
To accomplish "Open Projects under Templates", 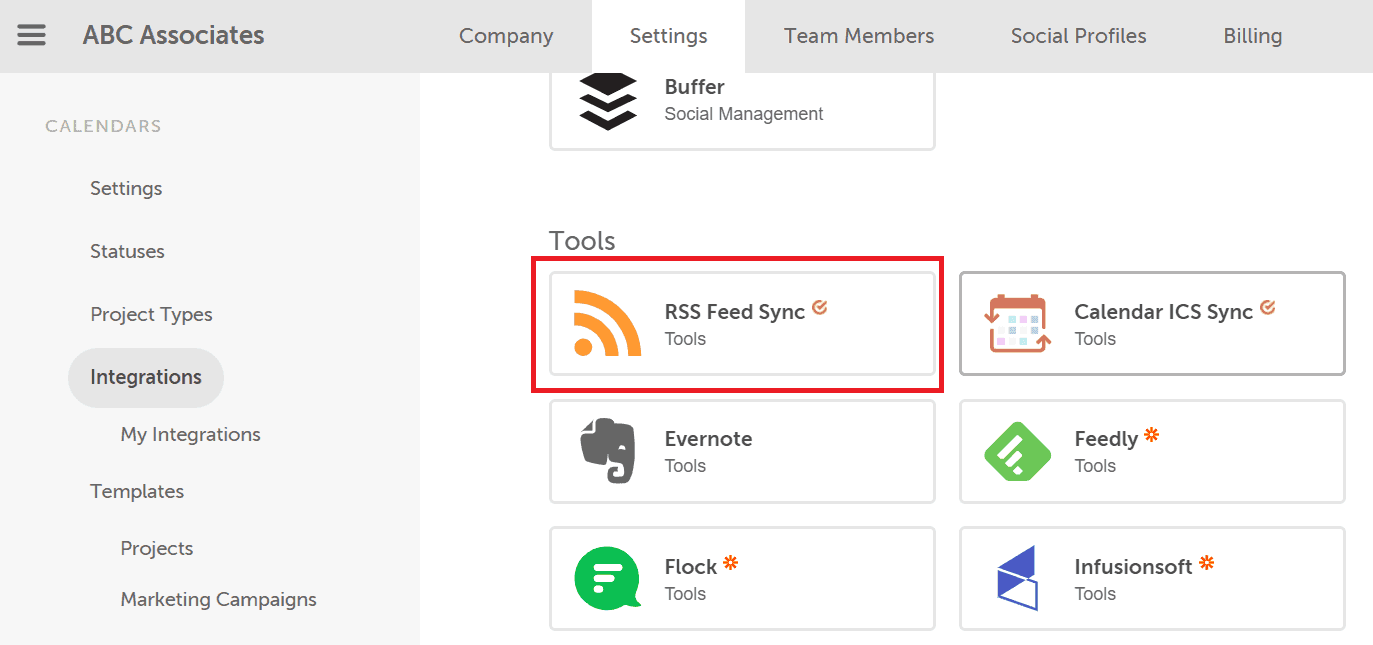I will (157, 548).
